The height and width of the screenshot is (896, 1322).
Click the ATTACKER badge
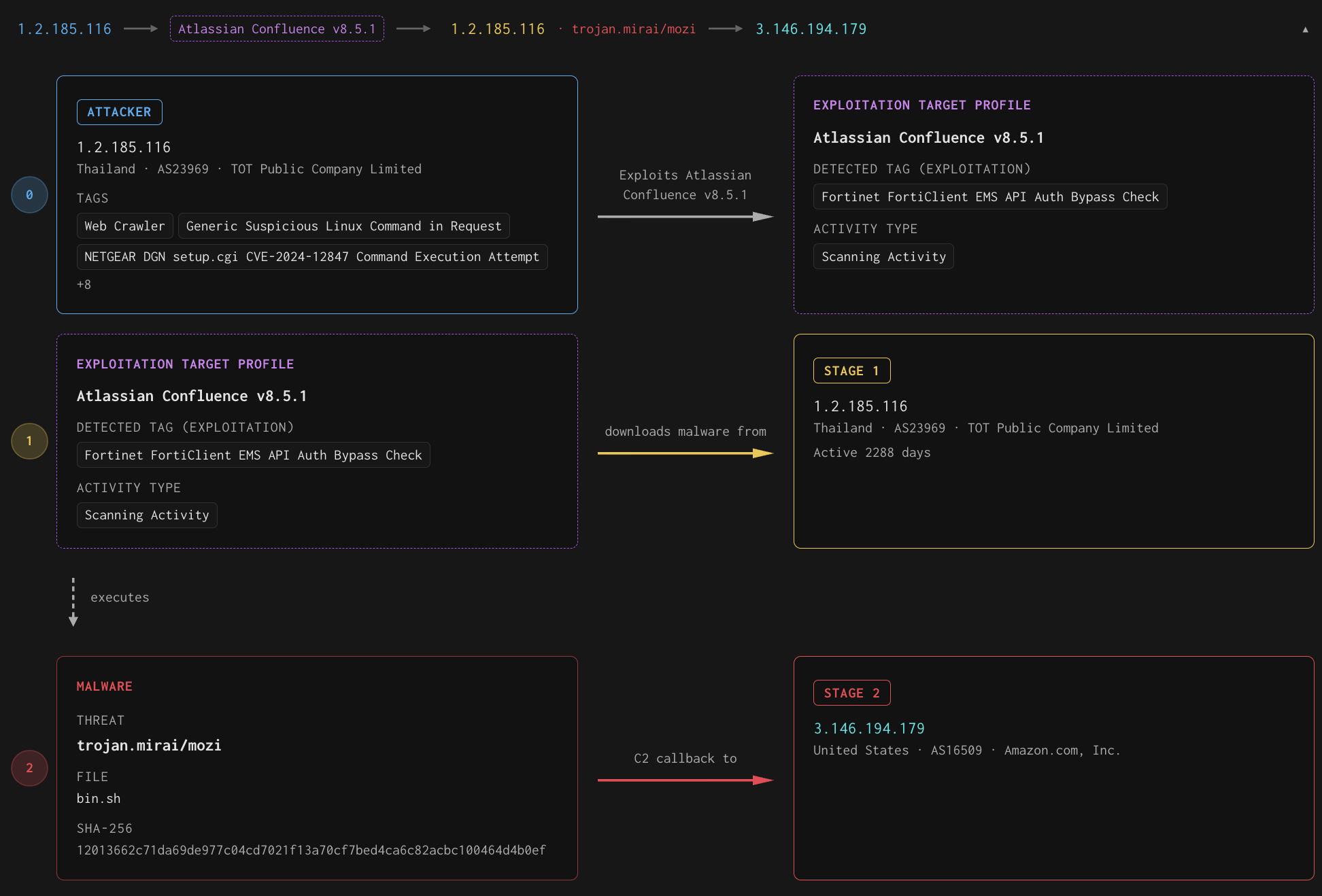click(x=120, y=112)
